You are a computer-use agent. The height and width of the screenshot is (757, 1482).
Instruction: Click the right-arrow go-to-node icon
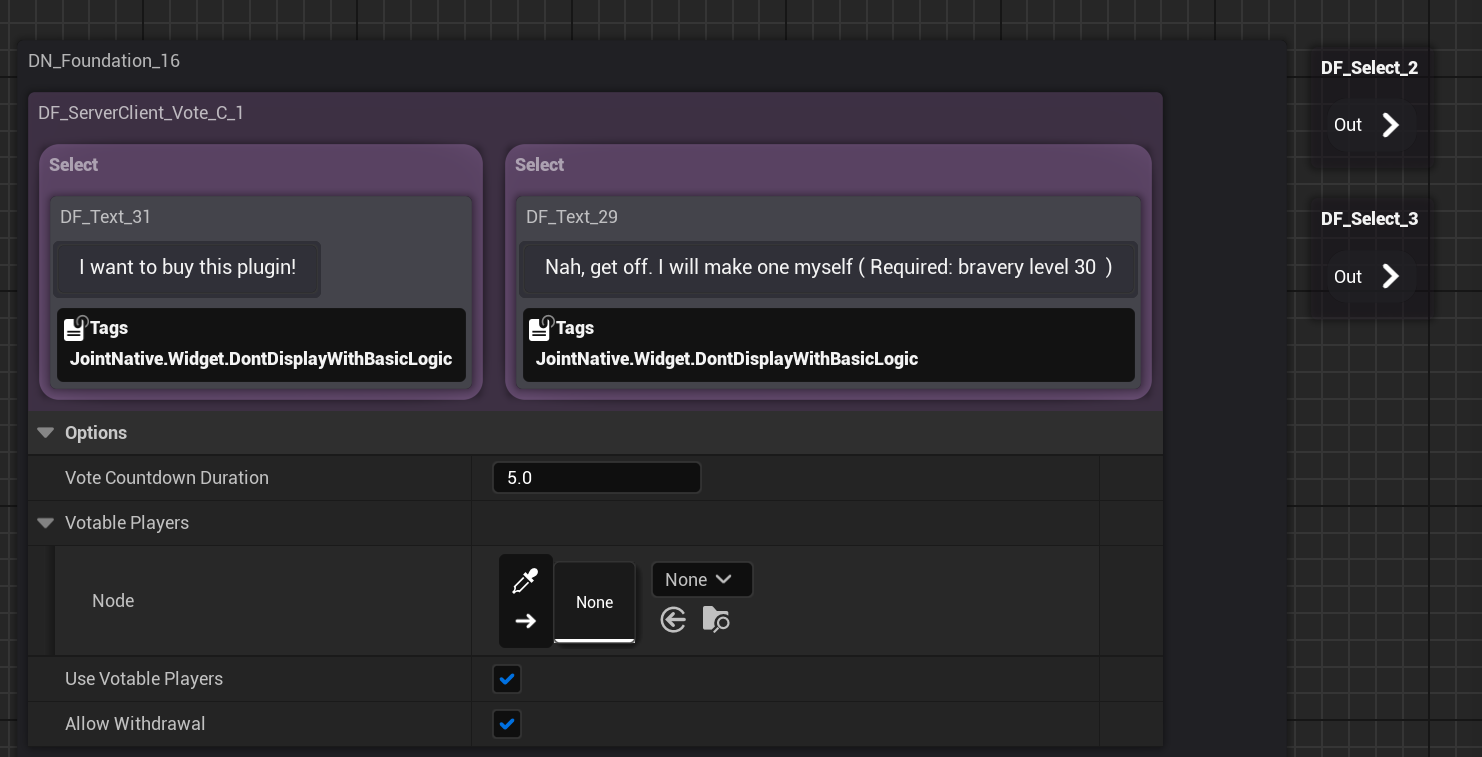pyautogui.click(x=525, y=622)
